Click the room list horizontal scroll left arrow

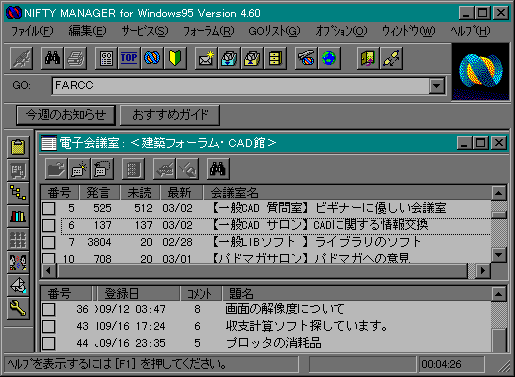click(49, 271)
